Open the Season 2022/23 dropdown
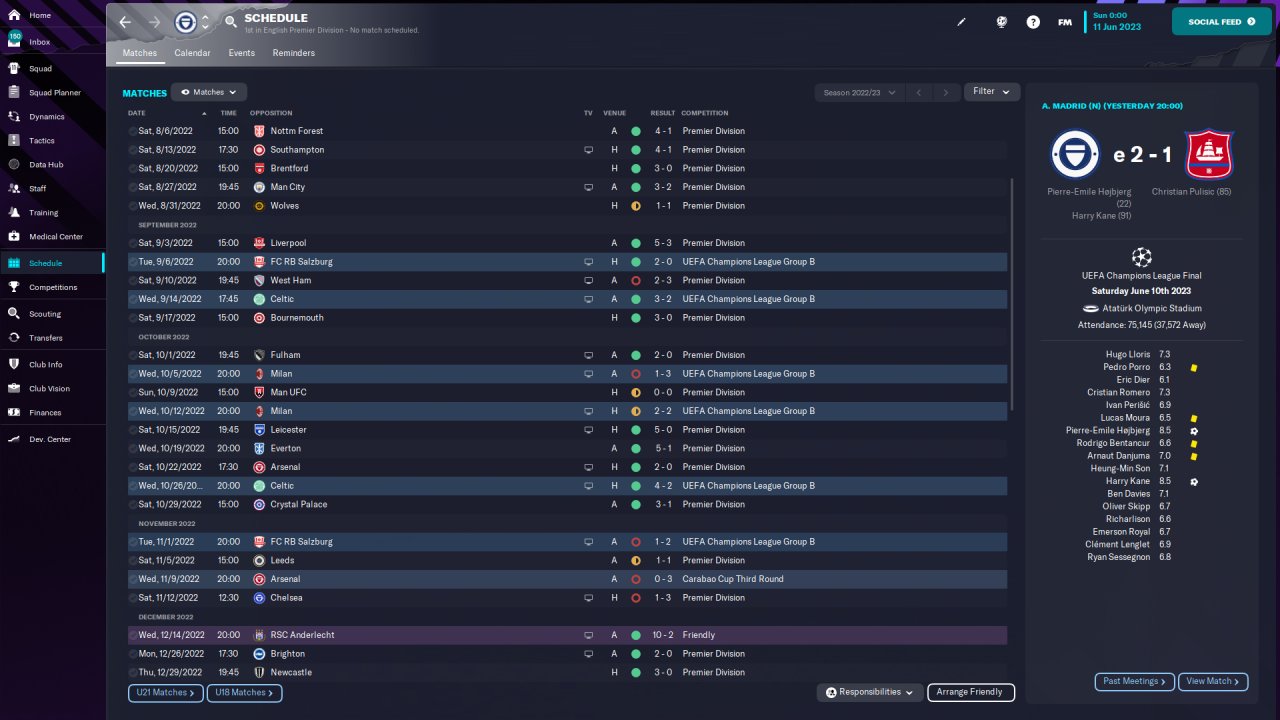 [x=860, y=92]
